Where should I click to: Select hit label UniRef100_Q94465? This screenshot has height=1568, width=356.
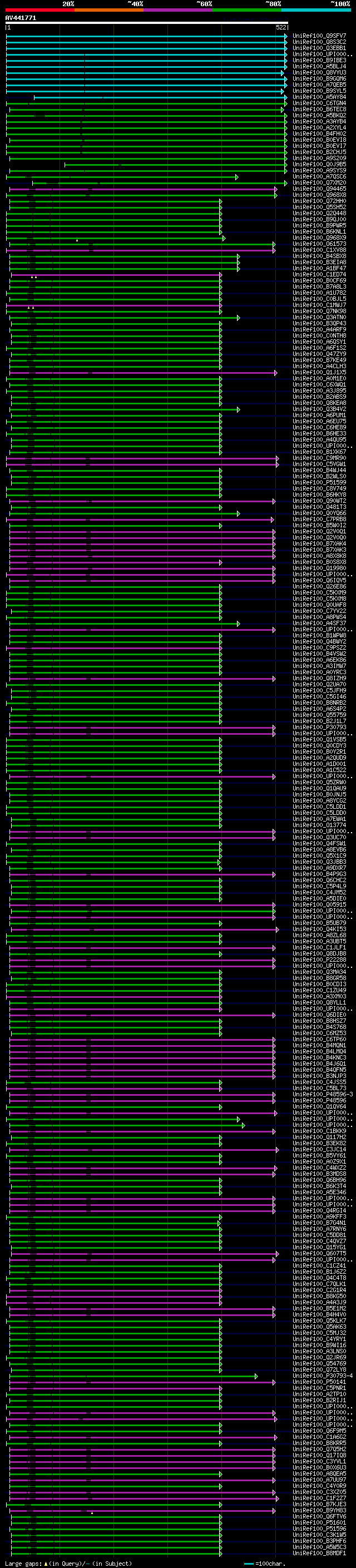[x=319, y=189]
